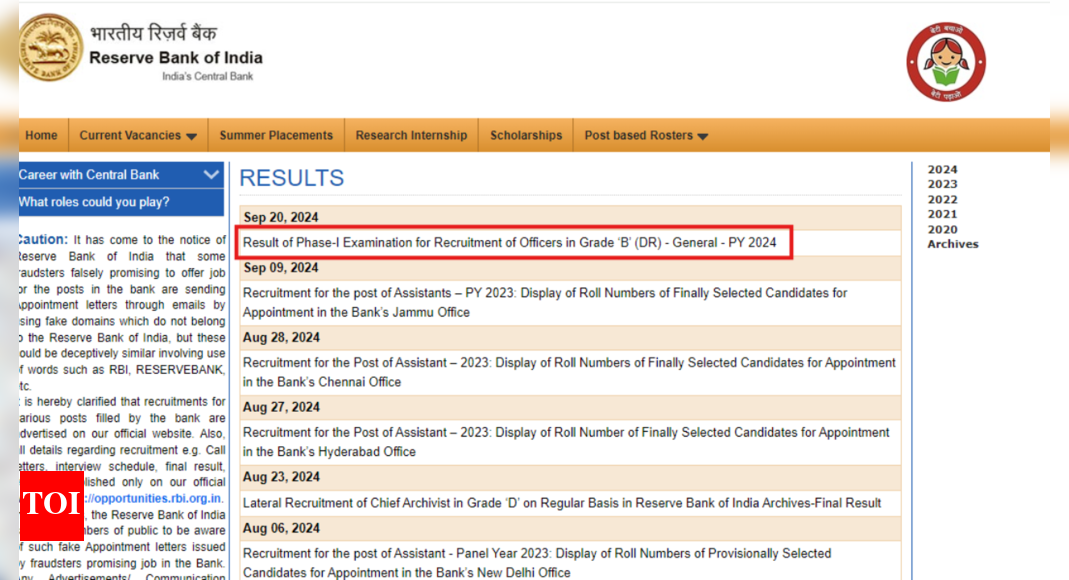Screen dimensions: 1069x580
Task: Go to the Research Internship page
Action: tap(411, 135)
